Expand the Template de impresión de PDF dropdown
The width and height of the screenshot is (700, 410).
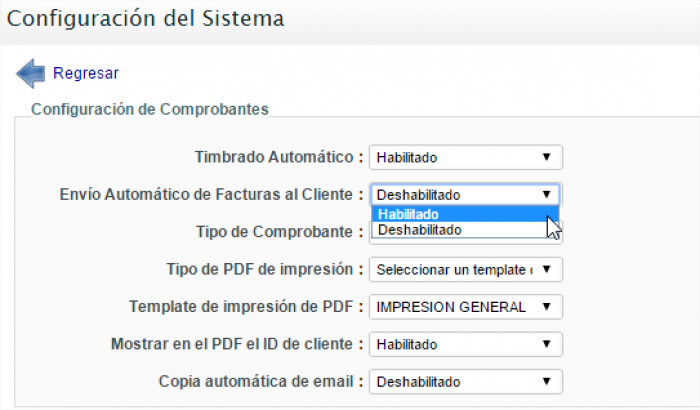[466, 307]
